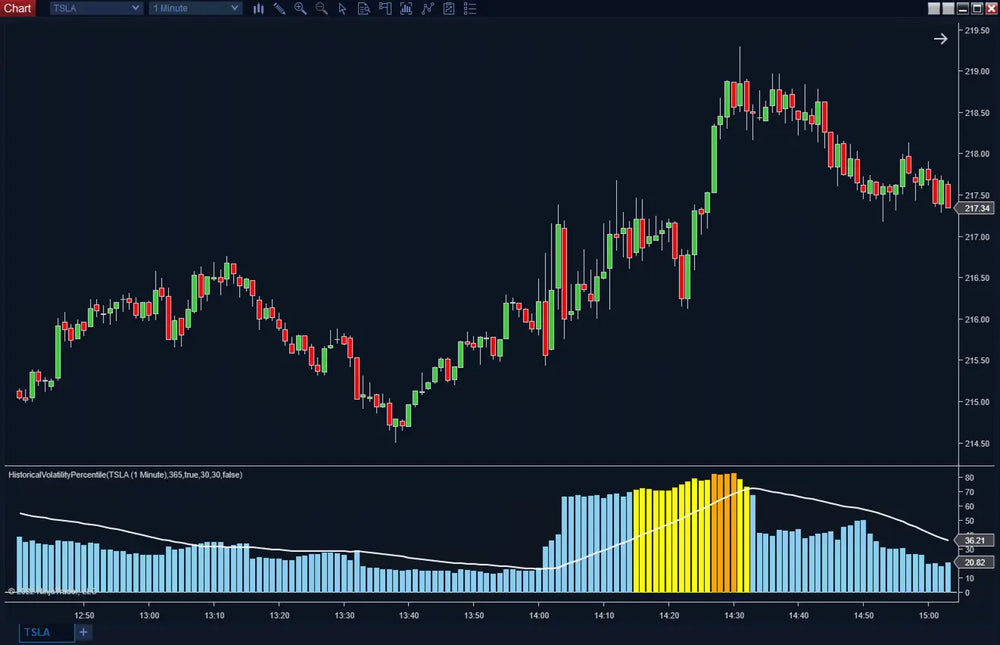
Task: Click the zoom out magnifier
Action: (321, 8)
